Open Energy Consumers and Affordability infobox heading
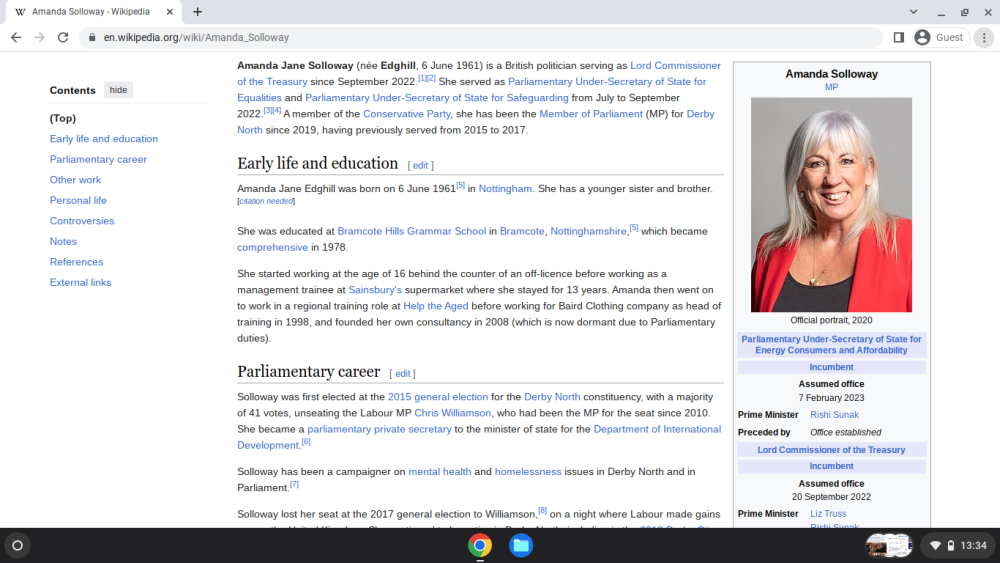 pyautogui.click(x=831, y=344)
